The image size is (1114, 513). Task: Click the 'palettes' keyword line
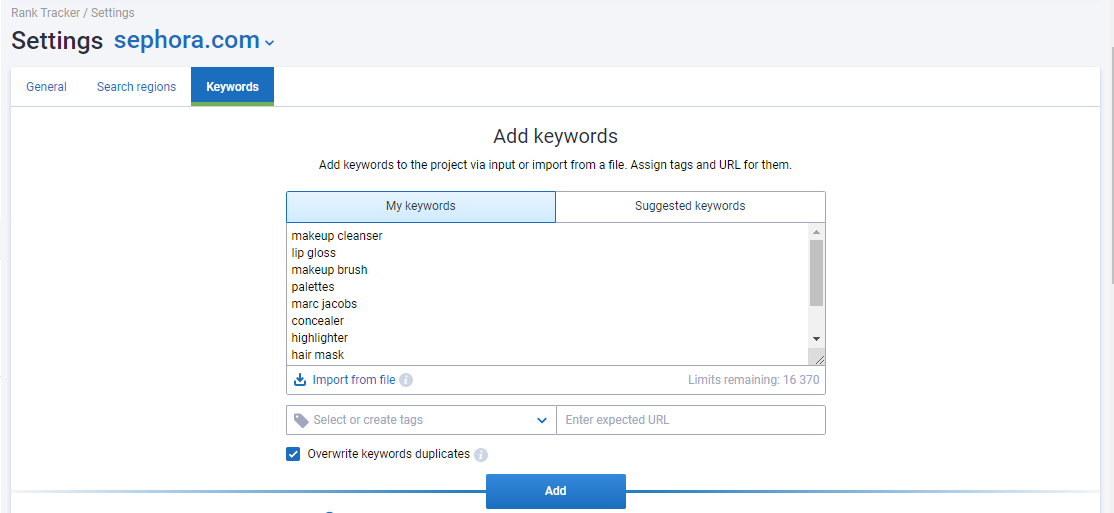pos(313,287)
